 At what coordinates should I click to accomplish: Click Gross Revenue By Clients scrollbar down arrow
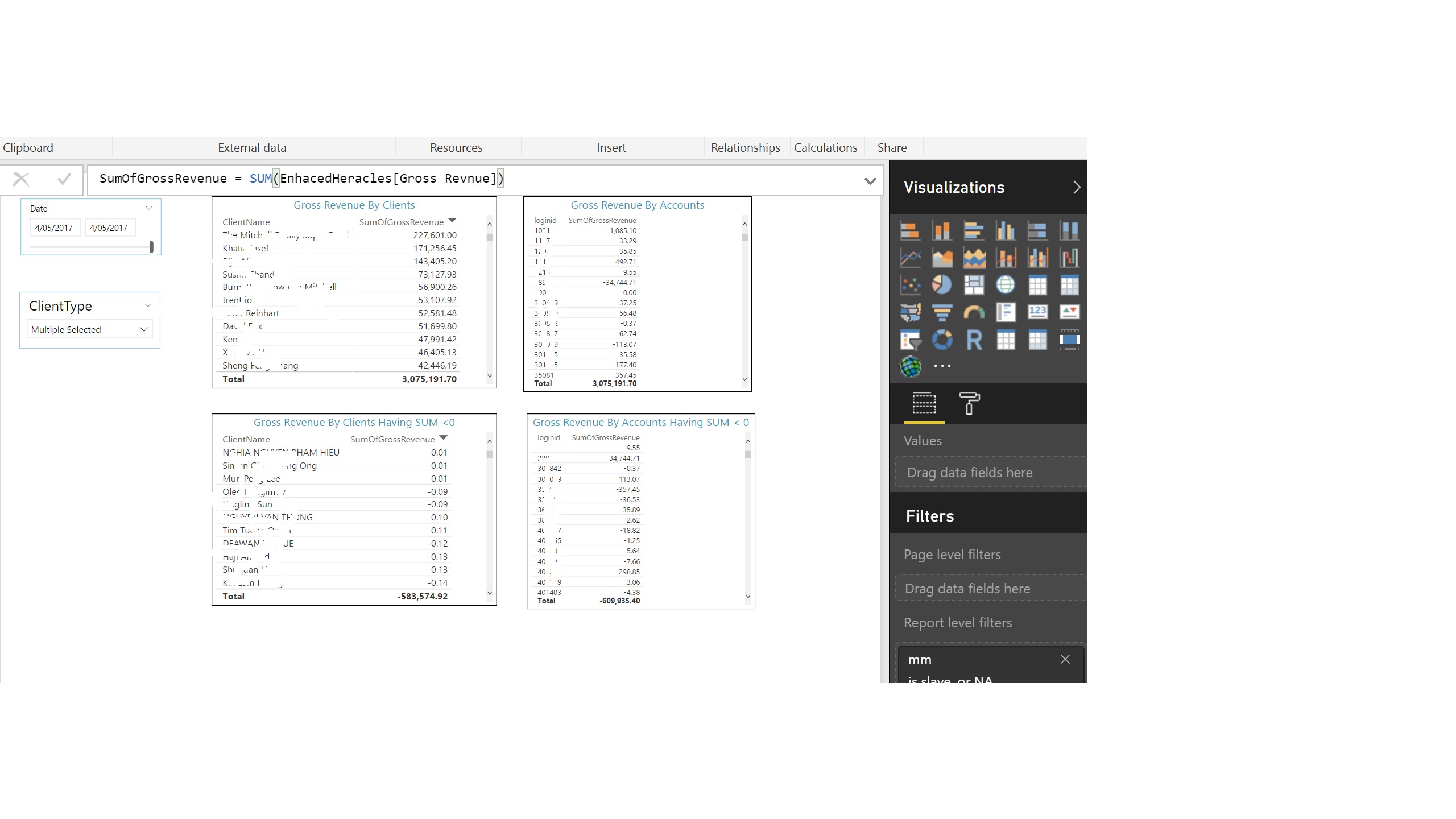489,376
